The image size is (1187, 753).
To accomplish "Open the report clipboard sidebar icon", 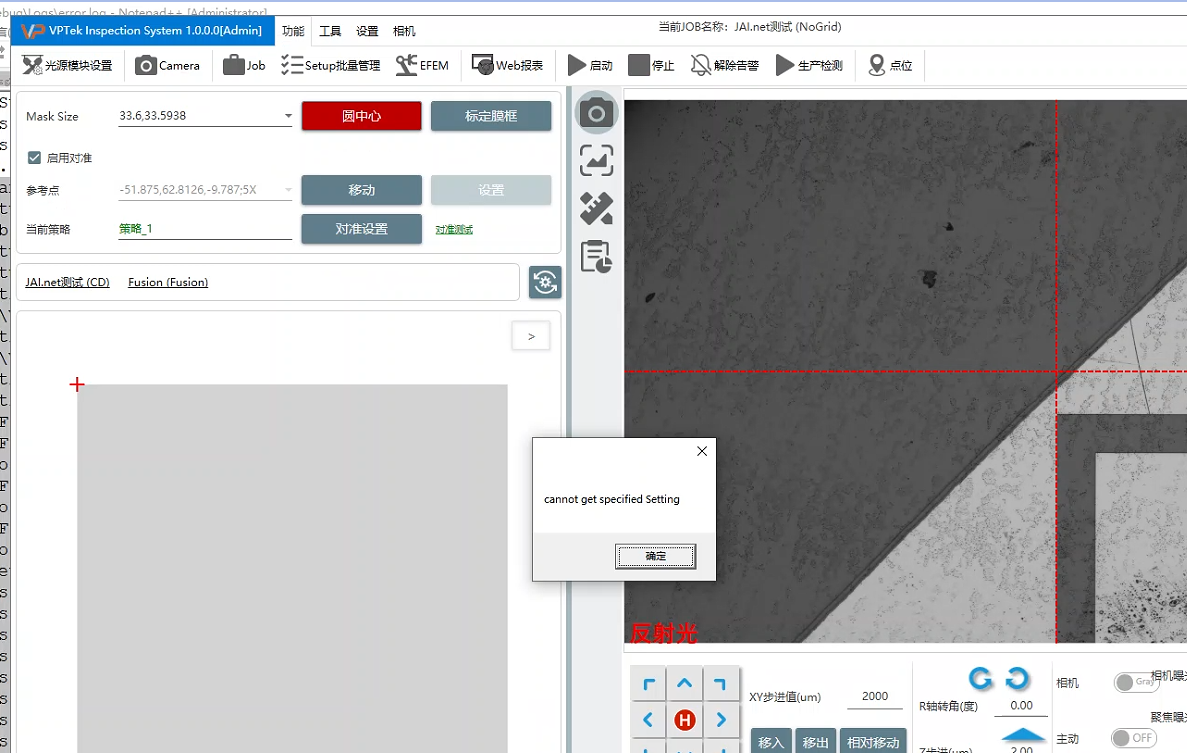I will click(x=596, y=257).
